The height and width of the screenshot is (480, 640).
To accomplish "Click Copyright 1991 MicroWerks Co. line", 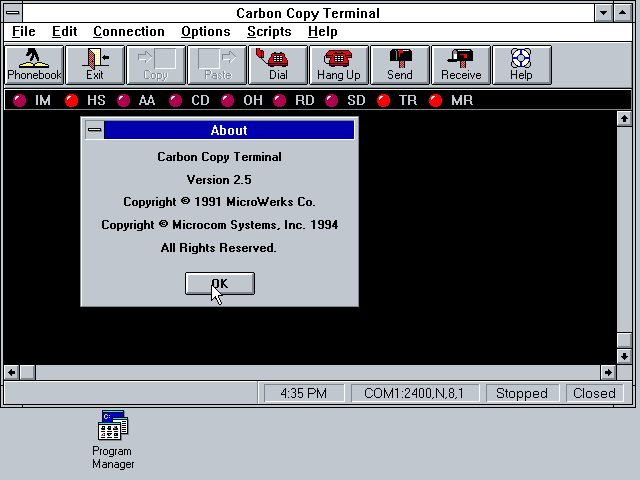I will [x=219, y=202].
